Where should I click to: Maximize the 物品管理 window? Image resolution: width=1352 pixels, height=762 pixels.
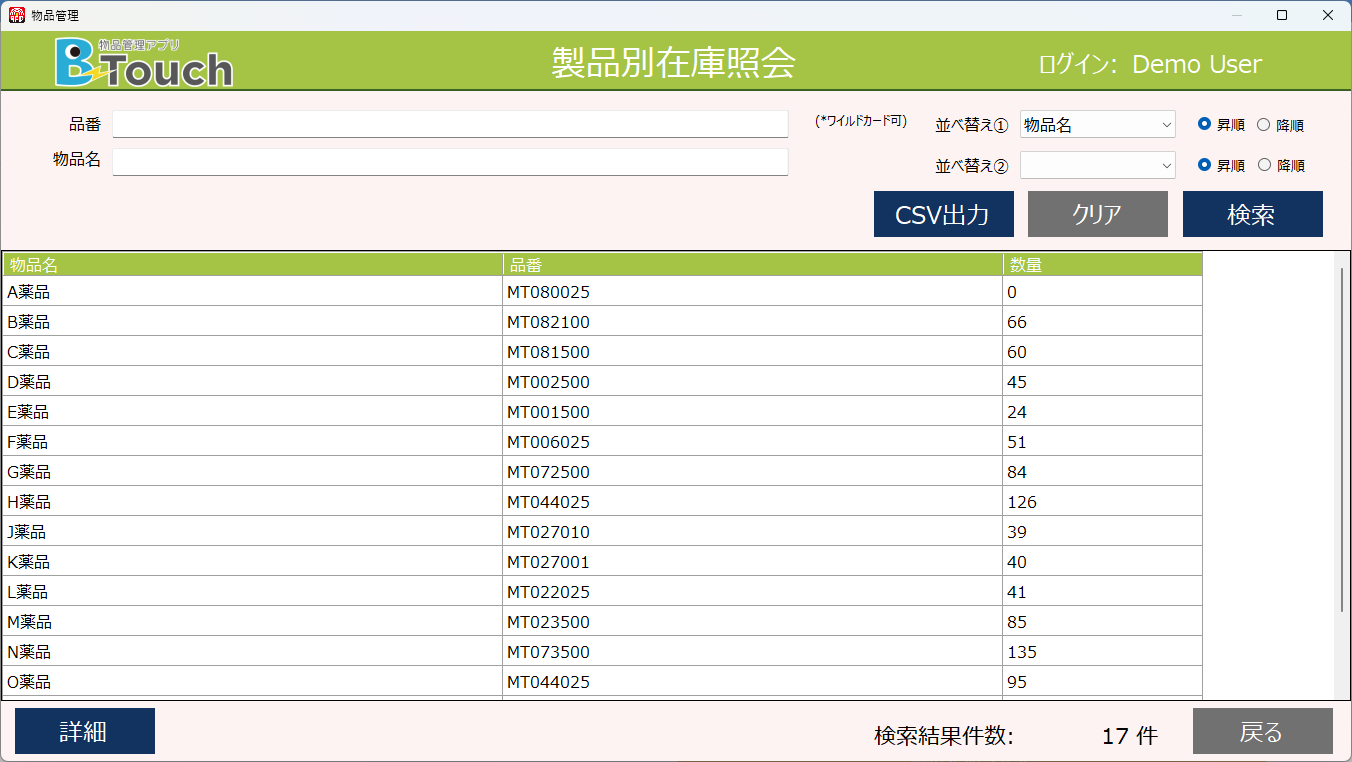[x=1282, y=15]
